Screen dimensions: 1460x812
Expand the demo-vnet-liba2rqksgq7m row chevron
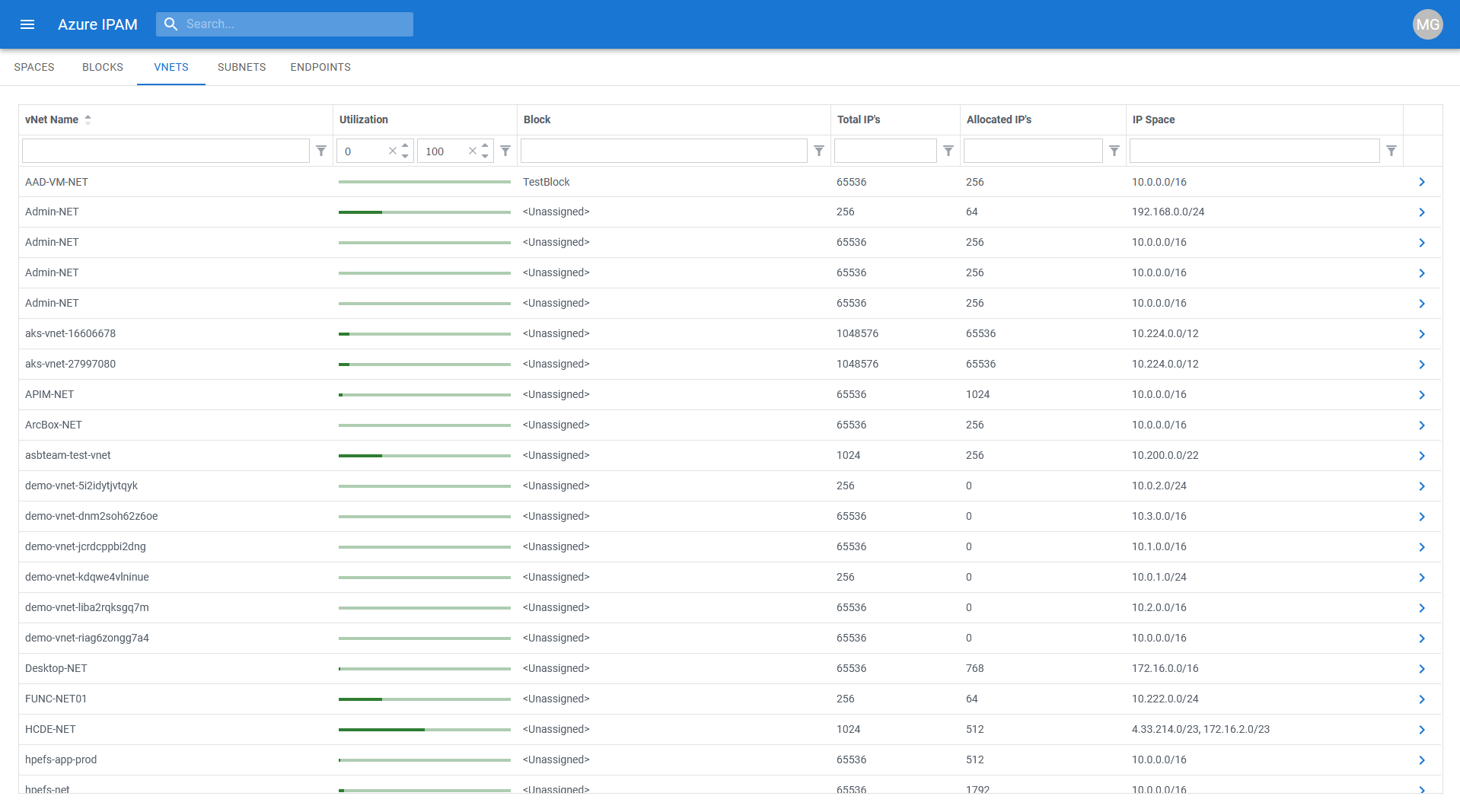tap(1422, 608)
